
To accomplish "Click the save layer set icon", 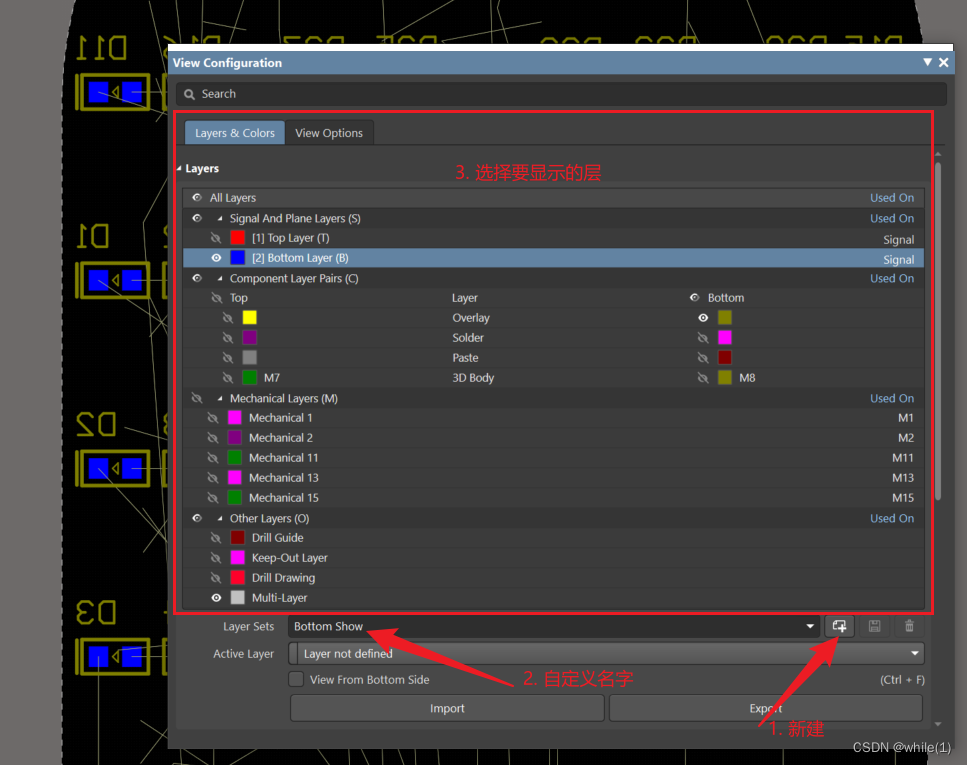I will coord(875,626).
